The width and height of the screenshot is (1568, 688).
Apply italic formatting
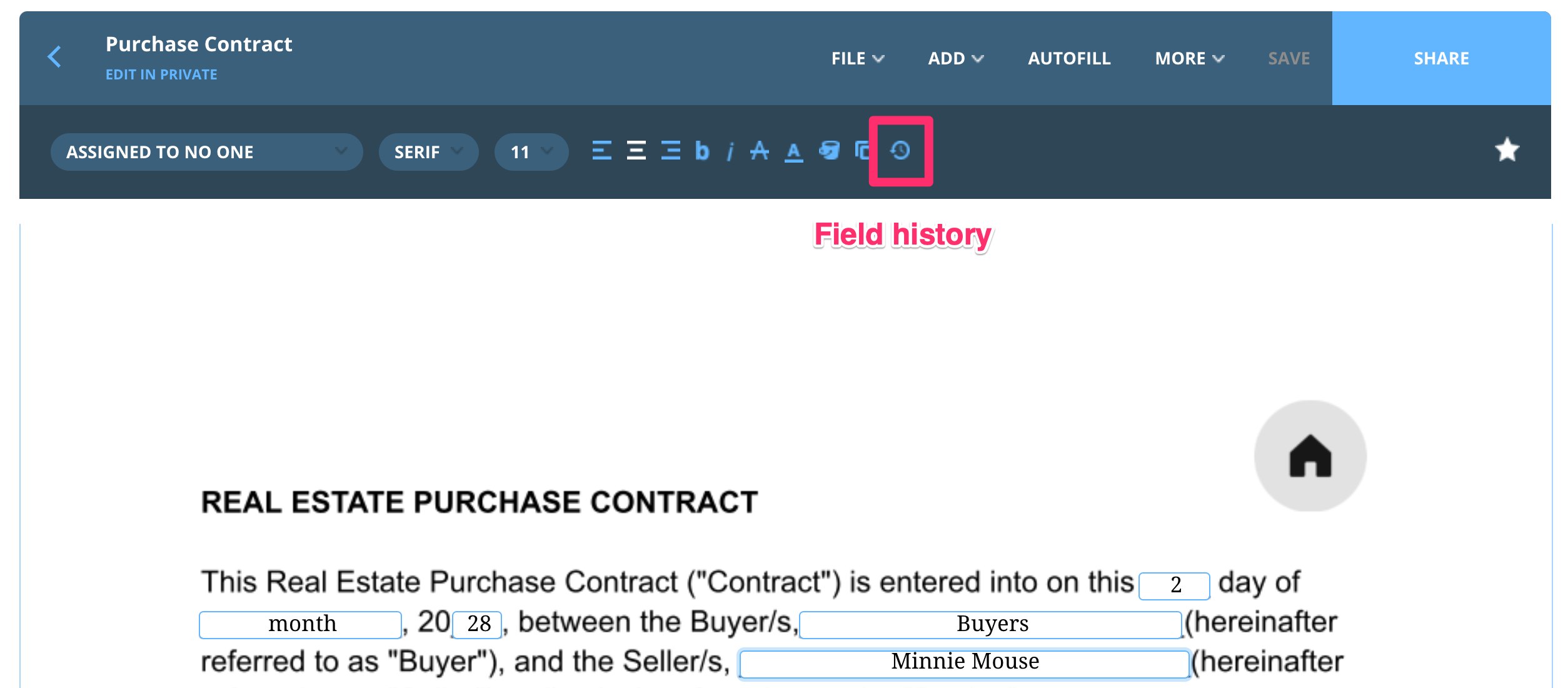[730, 151]
